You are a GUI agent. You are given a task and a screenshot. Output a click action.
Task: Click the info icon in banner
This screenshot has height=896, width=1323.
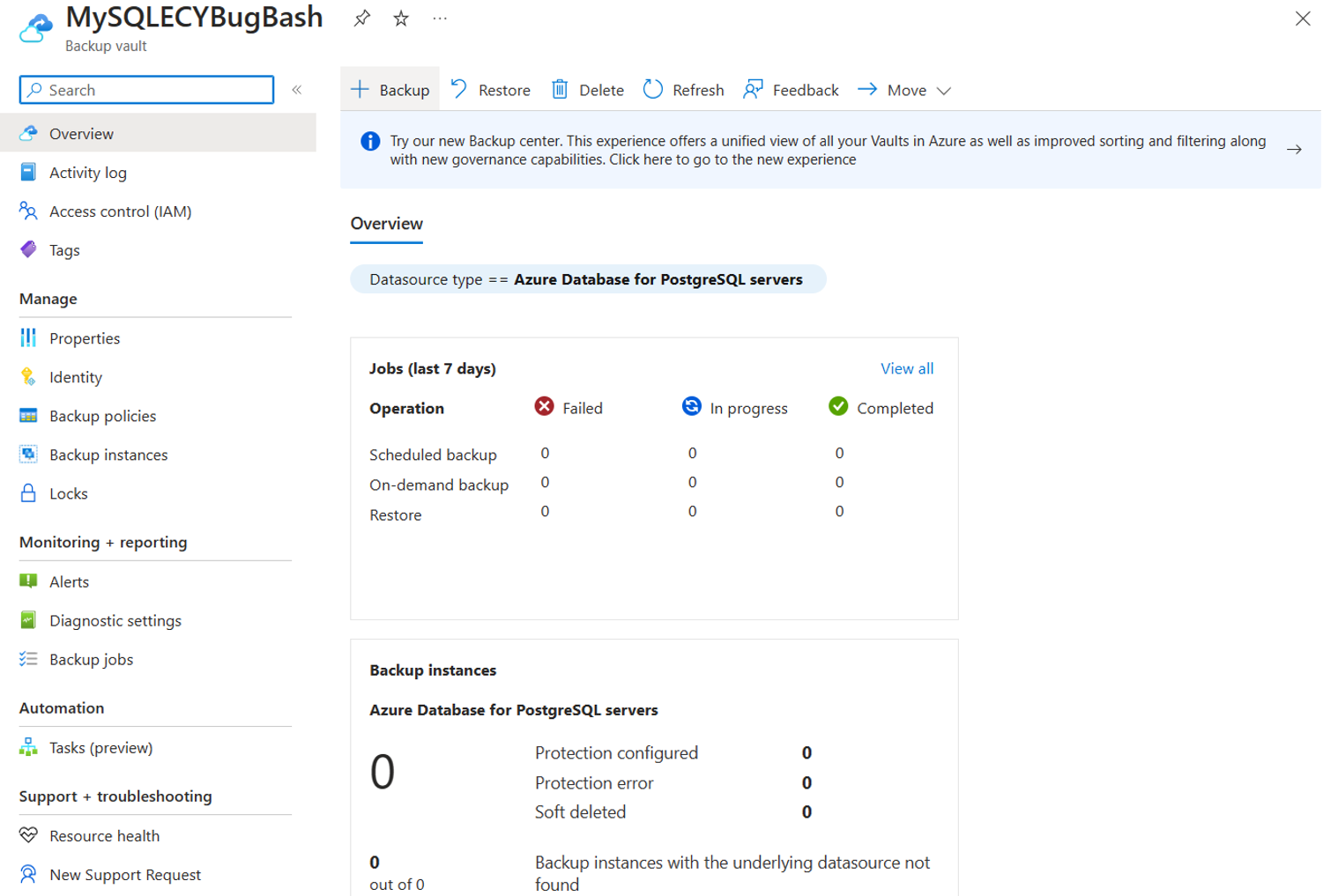(x=370, y=141)
